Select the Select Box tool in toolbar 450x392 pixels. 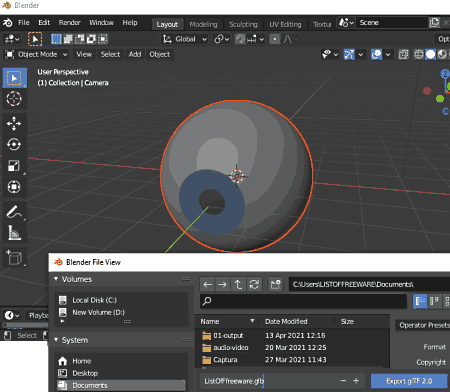tap(14, 78)
